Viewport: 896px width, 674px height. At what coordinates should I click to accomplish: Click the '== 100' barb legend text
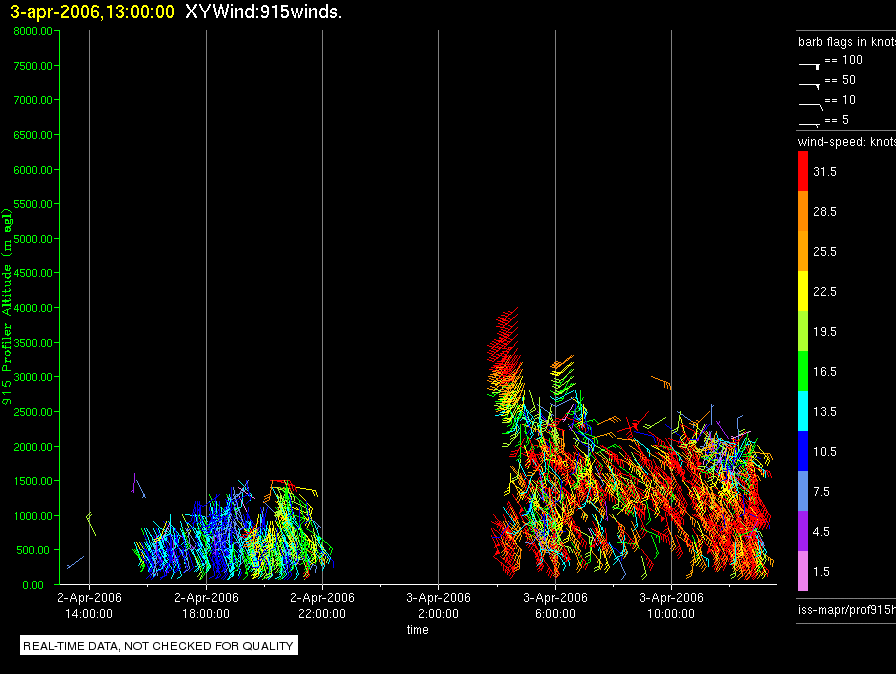coord(843,59)
